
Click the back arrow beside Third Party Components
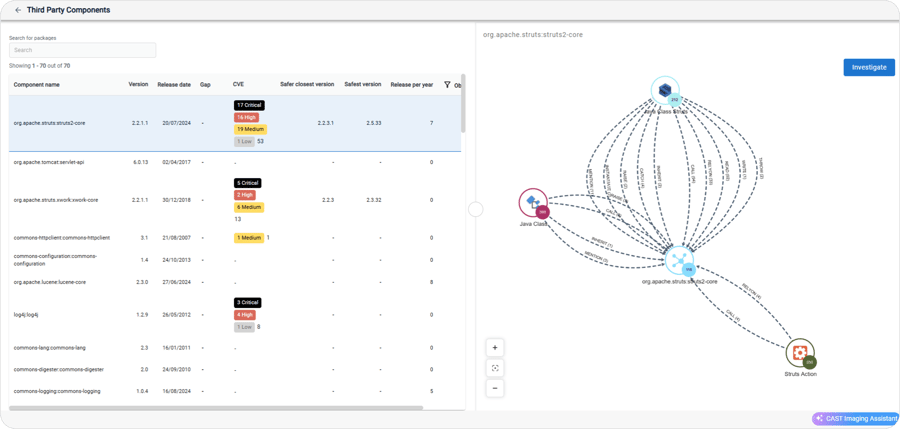click(x=18, y=10)
